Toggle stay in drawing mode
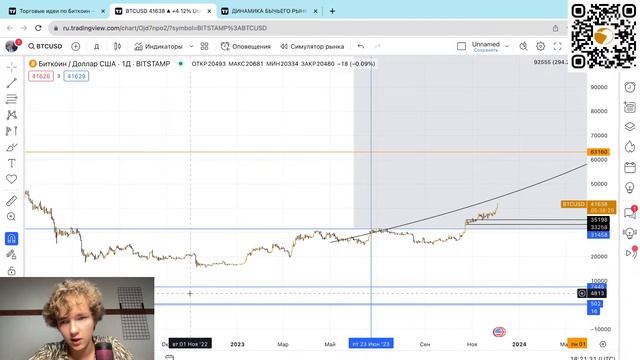Screen dimensions: 640x360 click(11, 255)
